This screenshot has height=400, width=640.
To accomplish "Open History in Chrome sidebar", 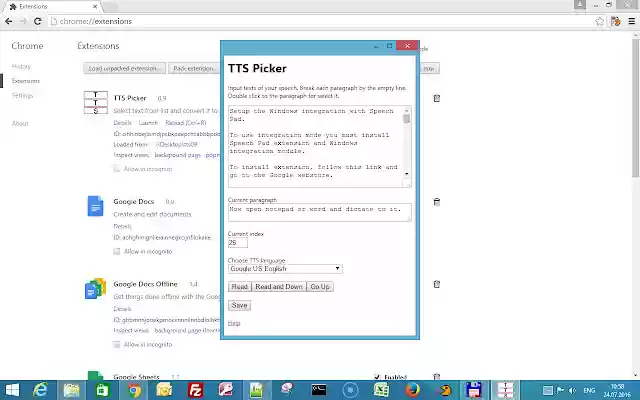I will tap(21, 67).
